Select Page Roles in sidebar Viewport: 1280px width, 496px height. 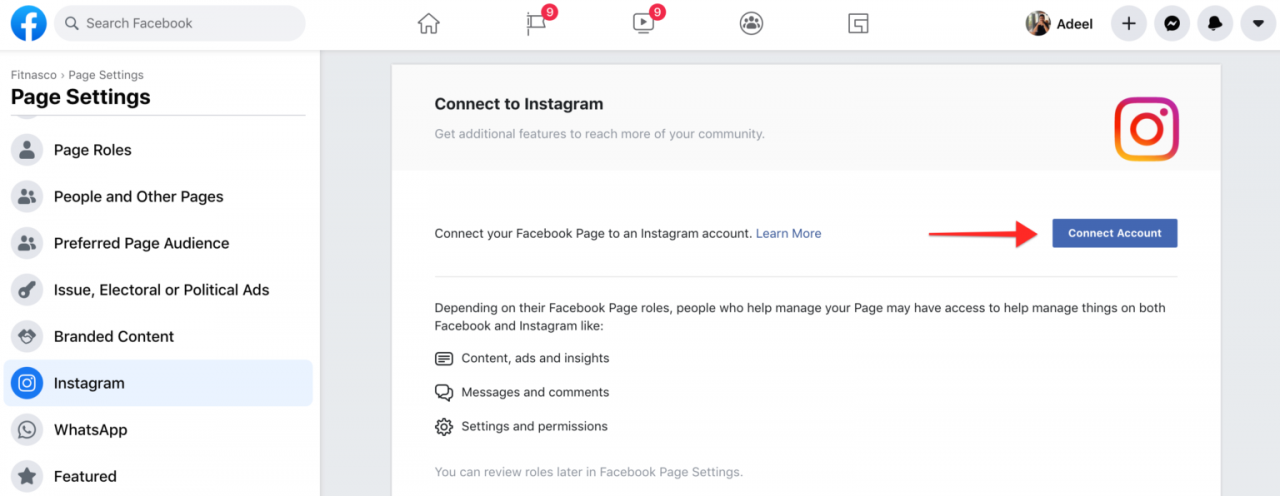tap(158, 150)
